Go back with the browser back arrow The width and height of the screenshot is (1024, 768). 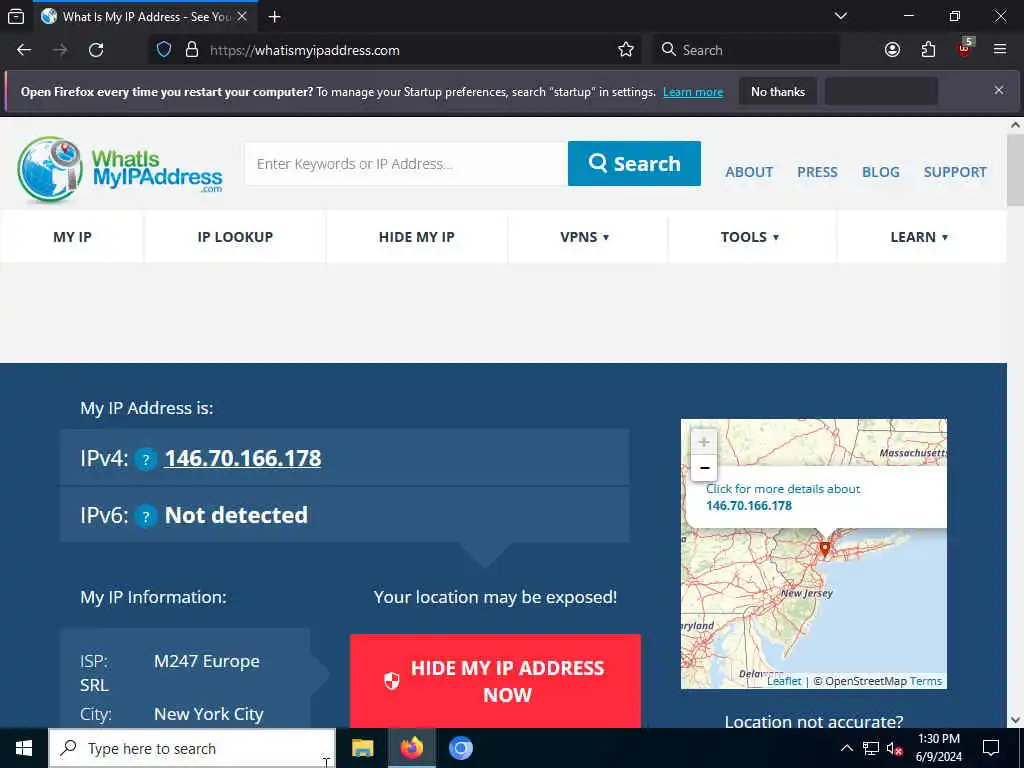click(x=24, y=50)
